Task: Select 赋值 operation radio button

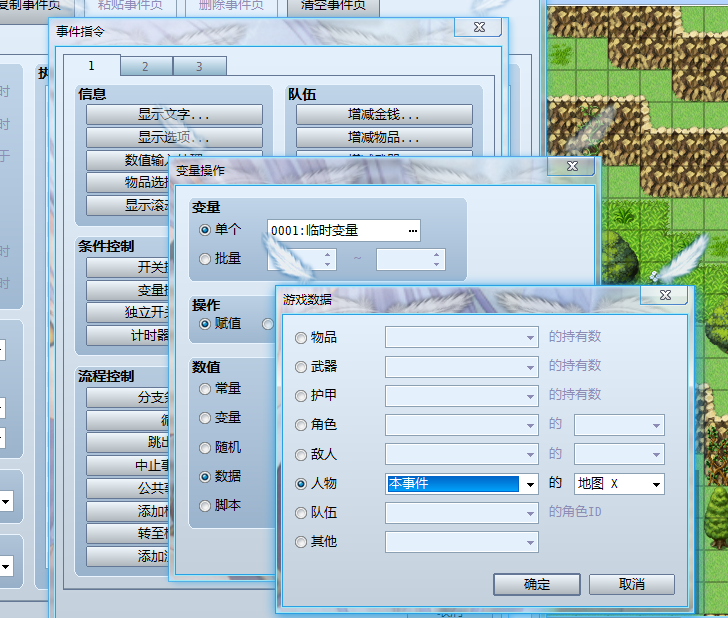Action: (205, 324)
